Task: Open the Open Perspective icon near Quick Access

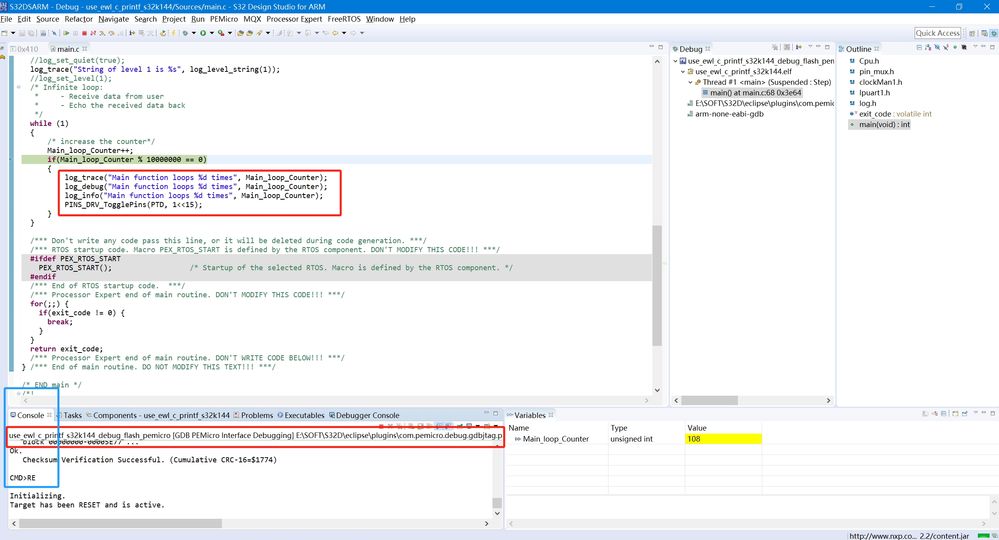Action: [972, 33]
